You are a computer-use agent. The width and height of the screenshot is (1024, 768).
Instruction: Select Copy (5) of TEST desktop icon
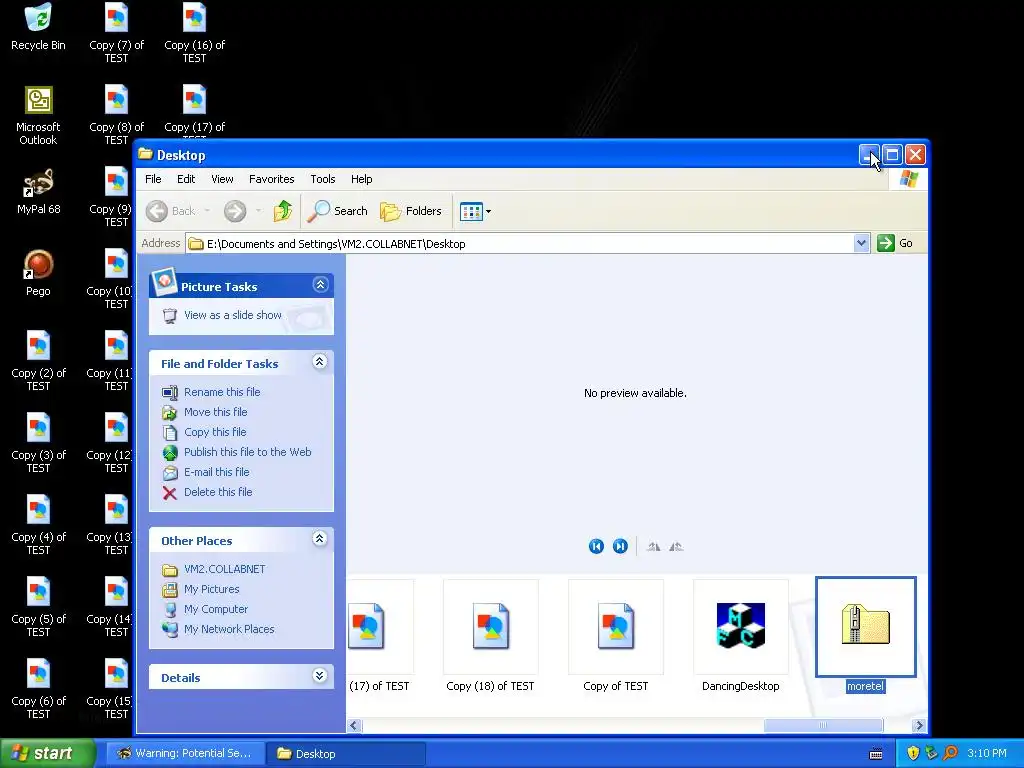coord(39,607)
